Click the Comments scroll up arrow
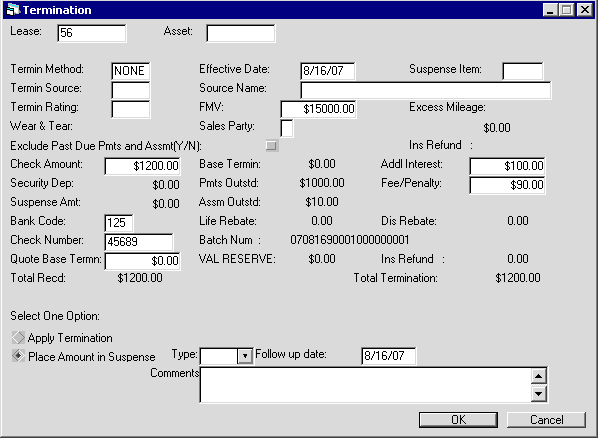The width and height of the screenshot is (598, 440). (x=539, y=376)
